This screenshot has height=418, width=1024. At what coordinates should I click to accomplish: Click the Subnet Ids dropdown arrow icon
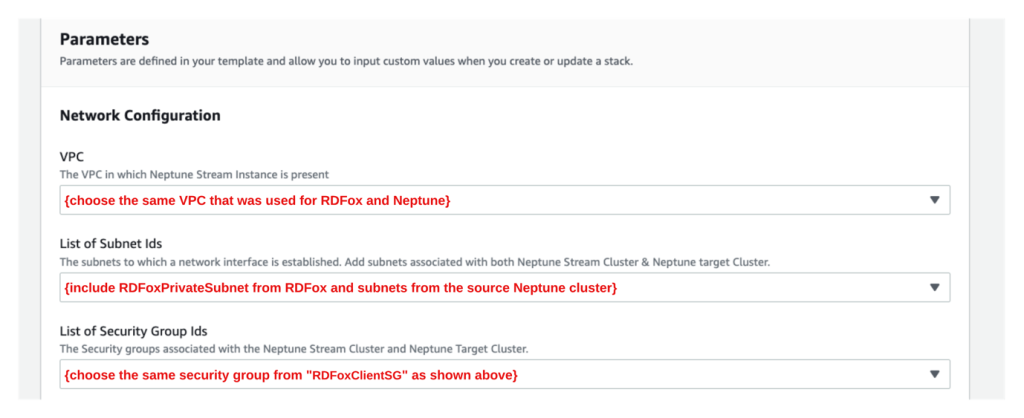click(935, 287)
